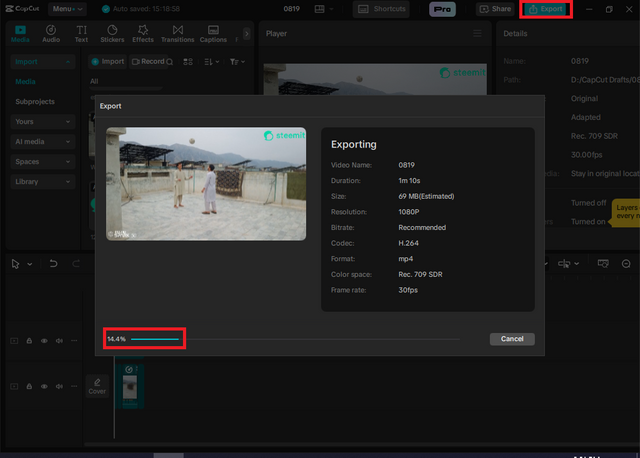Image resolution: width=640 pixels, height=458 pixels.
Task: Click the export preview thumbnail
Action: (206, 184)
